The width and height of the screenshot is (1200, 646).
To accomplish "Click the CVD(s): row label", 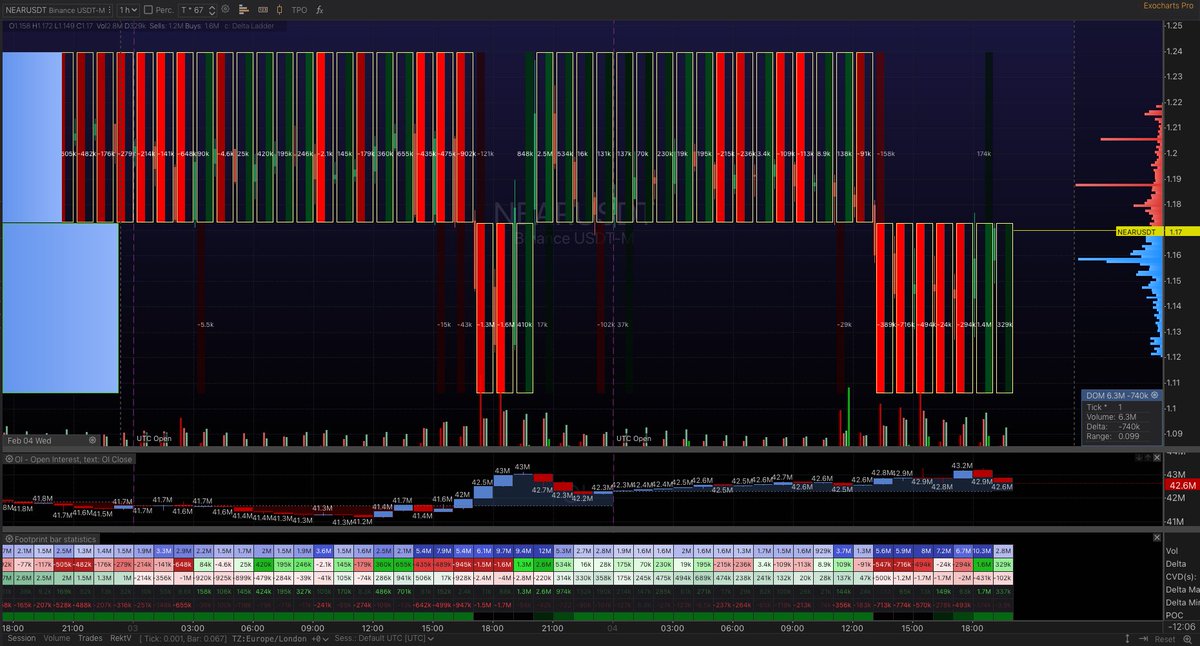I will pos(1181,577).
